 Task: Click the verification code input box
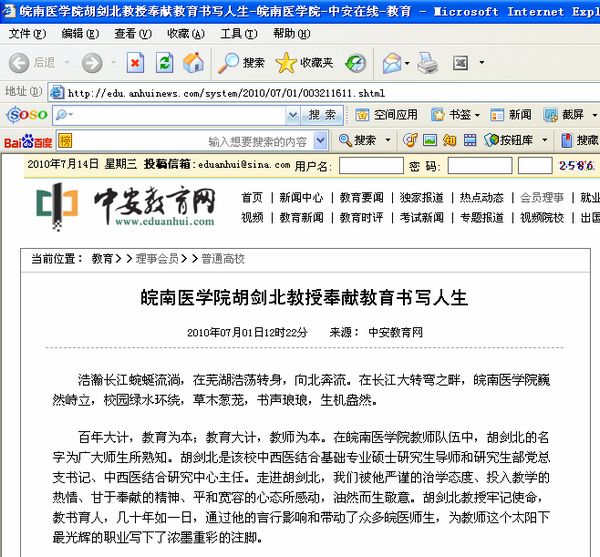pos(535,166)
